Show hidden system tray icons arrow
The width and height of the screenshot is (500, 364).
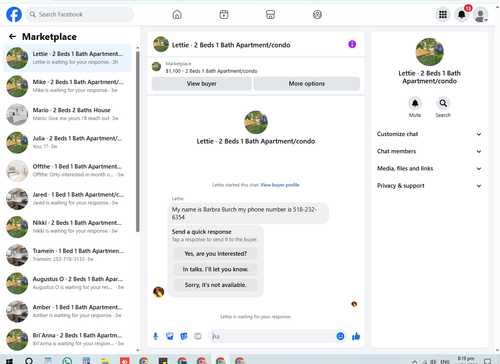click(x=414, y=361)
